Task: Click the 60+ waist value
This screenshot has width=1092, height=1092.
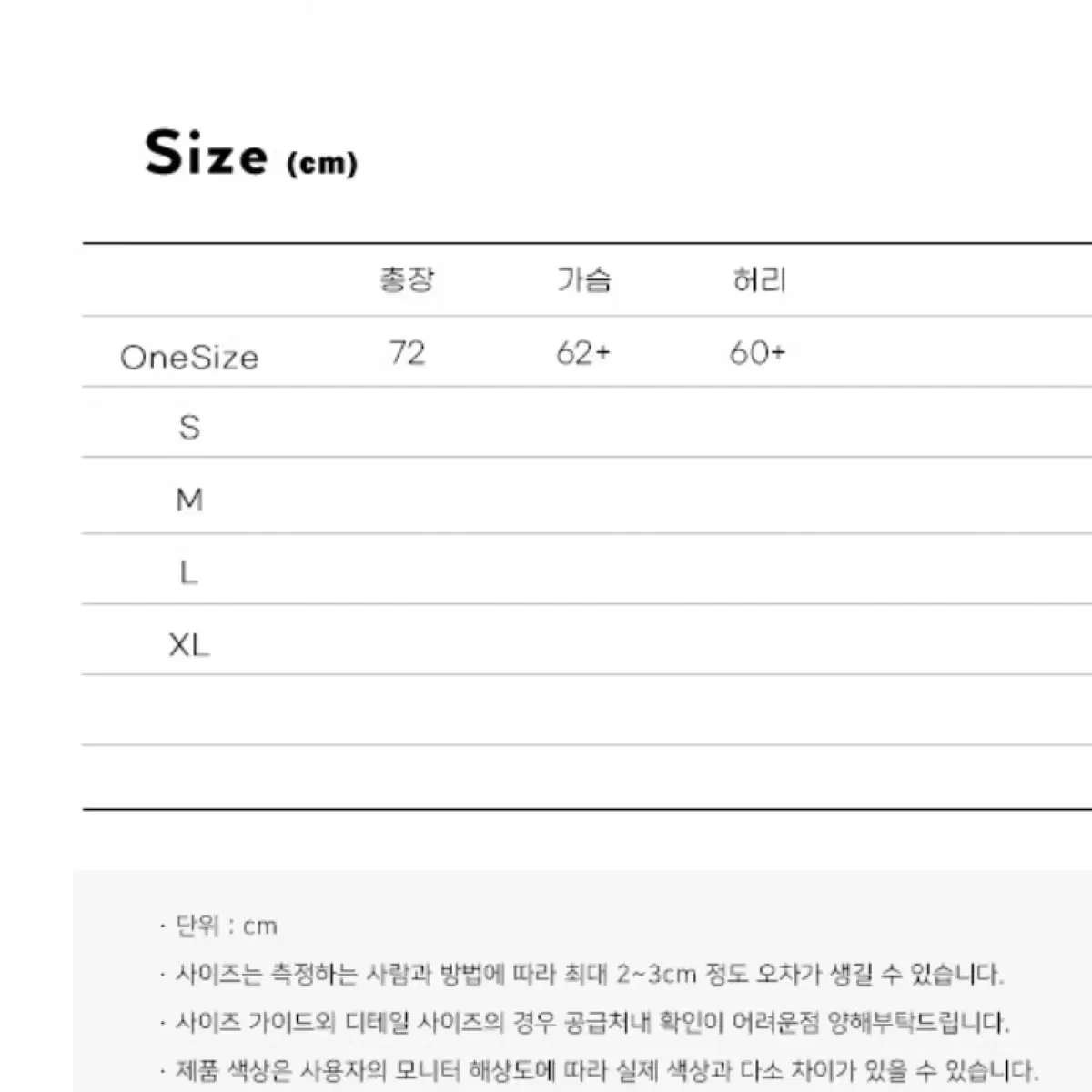Action: pyautogui.click(x=757, y=352)
